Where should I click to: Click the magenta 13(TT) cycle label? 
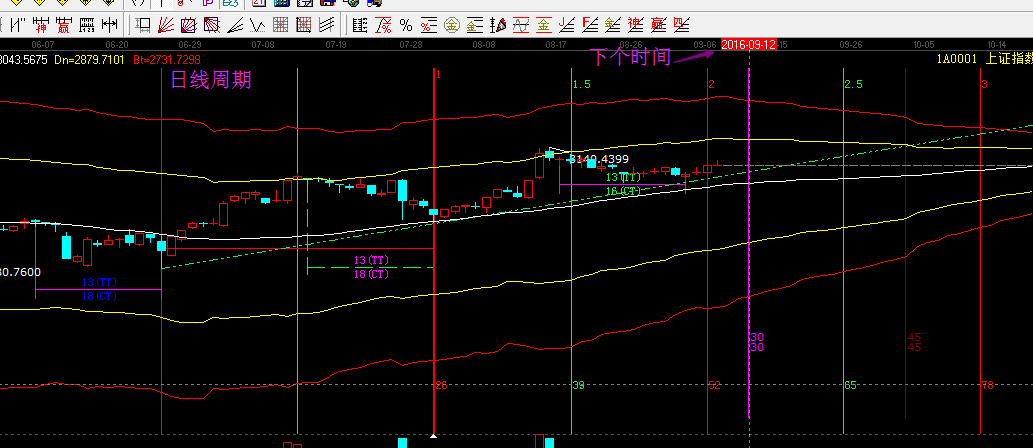(x=371, y=260)
